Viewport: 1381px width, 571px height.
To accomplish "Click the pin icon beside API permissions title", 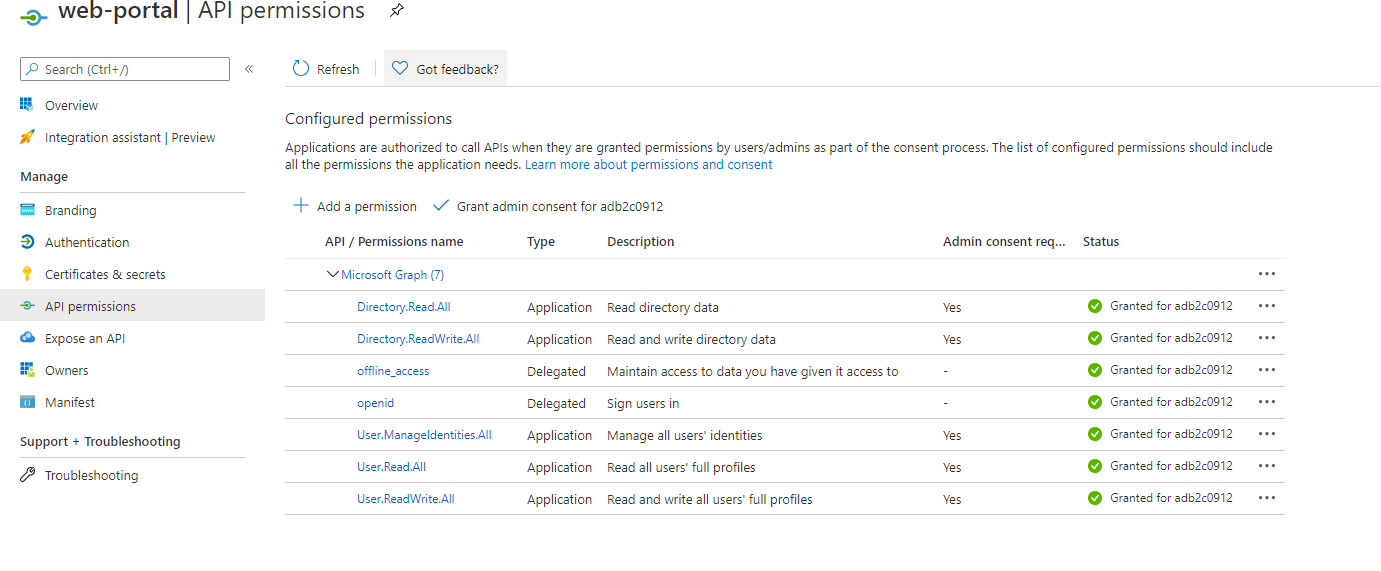I will [x=397, y=11].
